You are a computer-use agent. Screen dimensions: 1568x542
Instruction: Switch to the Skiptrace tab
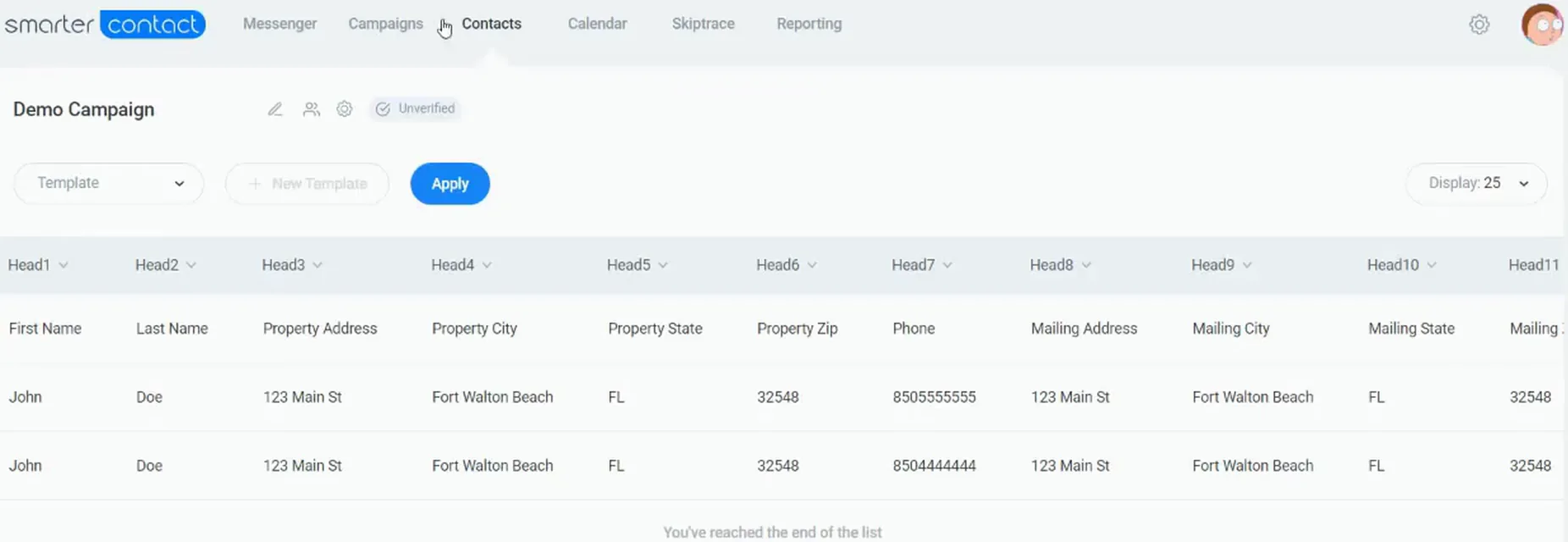(704, 24)
